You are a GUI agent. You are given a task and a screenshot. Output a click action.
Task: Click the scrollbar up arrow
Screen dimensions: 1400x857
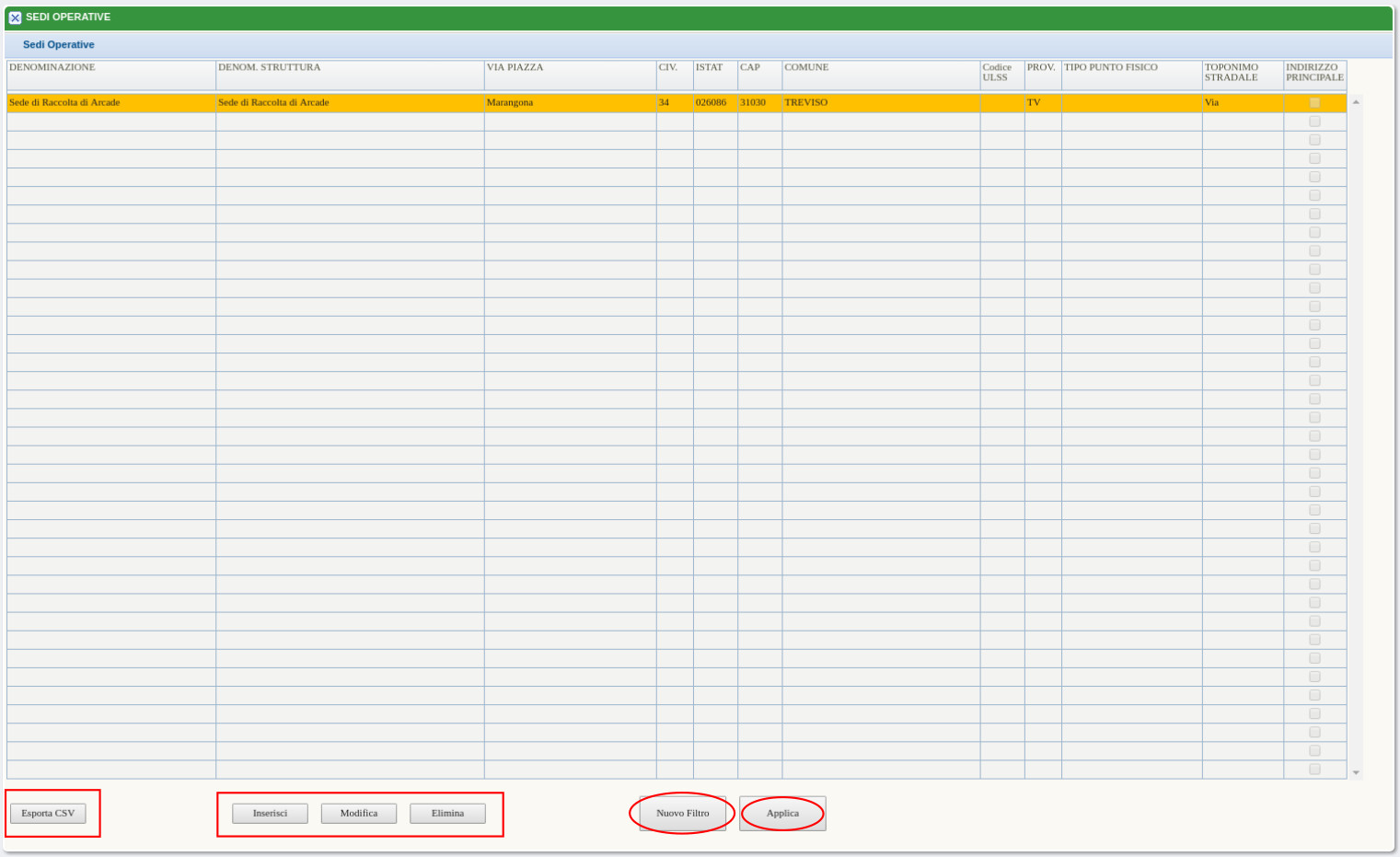(1356, 102)
